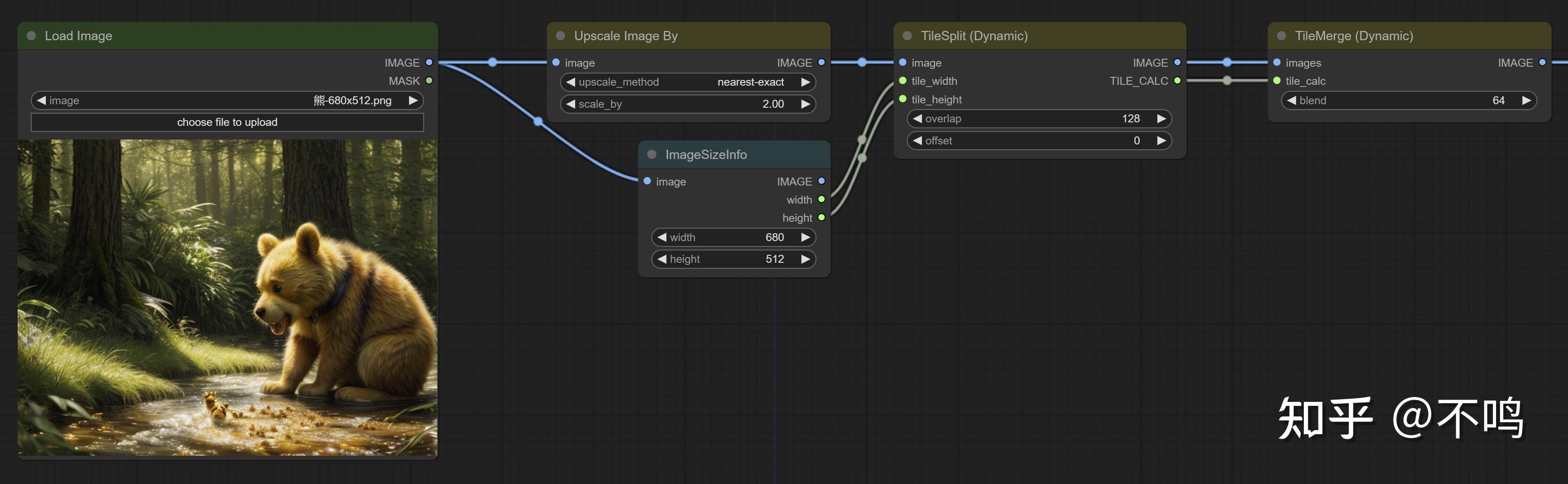Click the choose file to upload button
The width and height of the screenshot is (1568, 484).
(227, 122)
